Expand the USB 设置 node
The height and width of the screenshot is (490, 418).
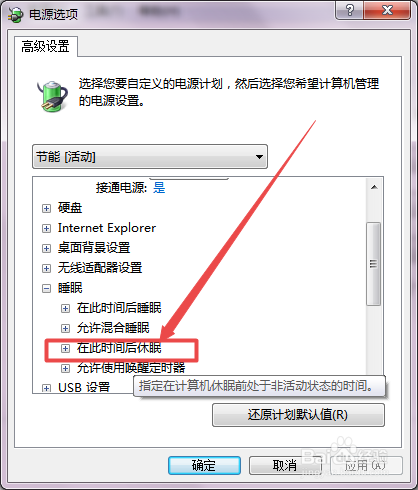tap(46, 388)
